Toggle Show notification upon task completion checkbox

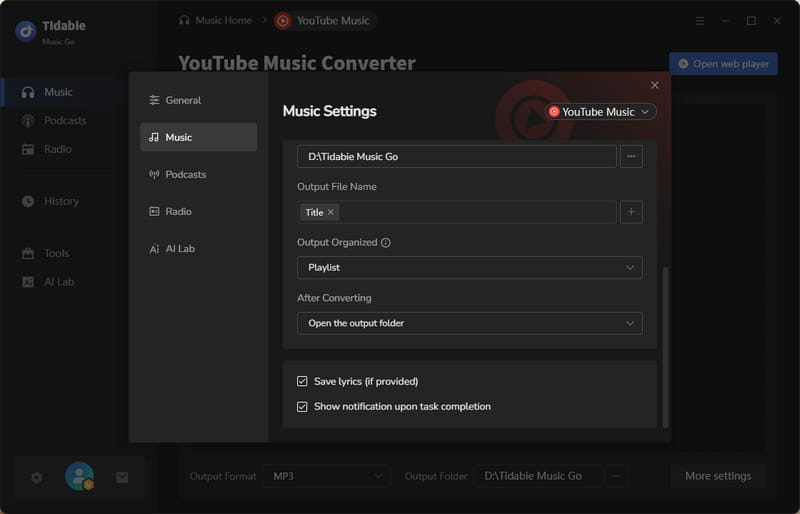pos(302,407)
